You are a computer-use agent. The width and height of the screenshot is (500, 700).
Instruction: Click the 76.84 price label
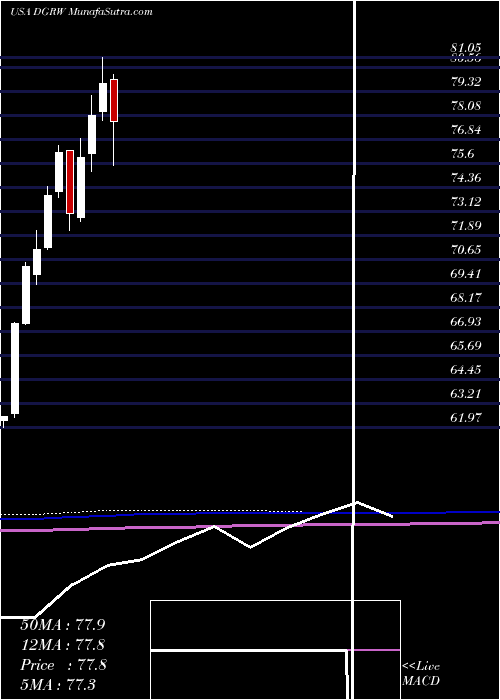tap(466, 130)
